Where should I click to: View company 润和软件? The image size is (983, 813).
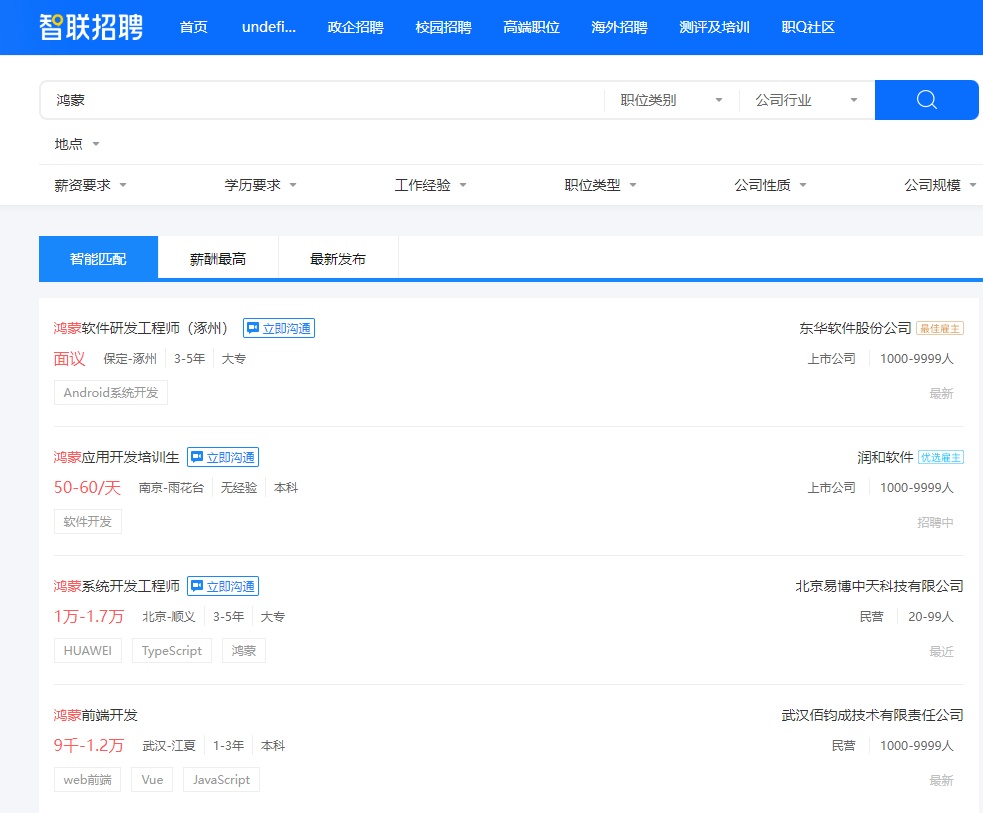click(885, 457)
